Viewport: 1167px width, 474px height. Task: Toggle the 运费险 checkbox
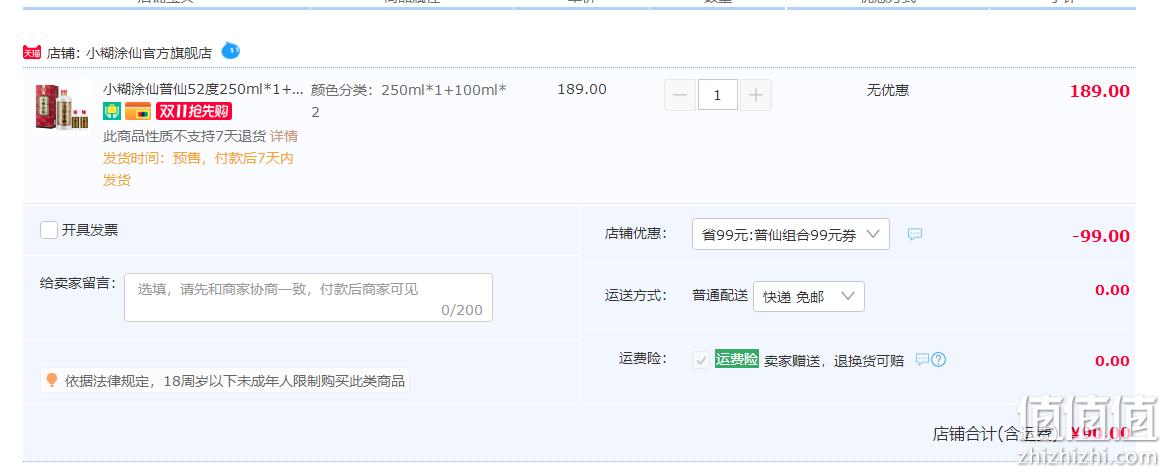pos(701,360)
